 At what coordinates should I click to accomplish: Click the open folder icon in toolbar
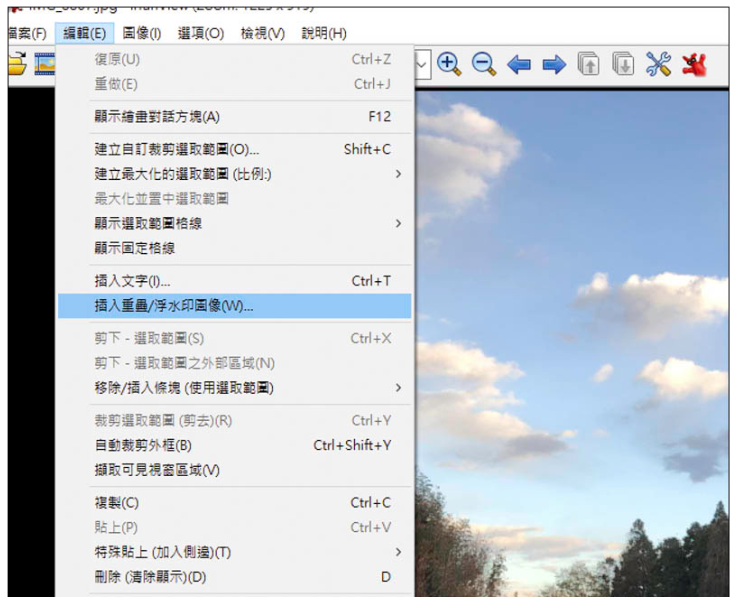[17, 64]
